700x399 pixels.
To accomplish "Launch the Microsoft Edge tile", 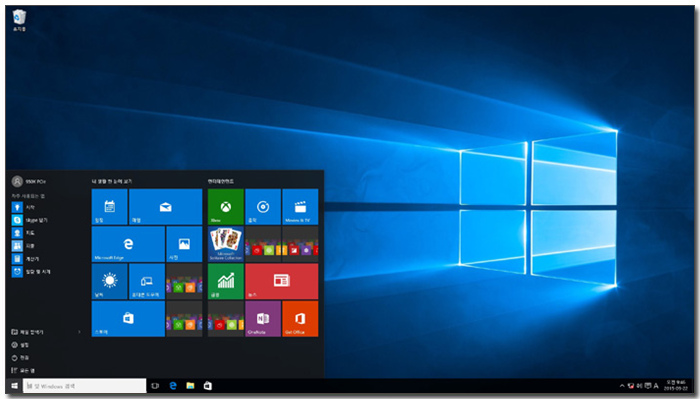I will pos(128,244).
